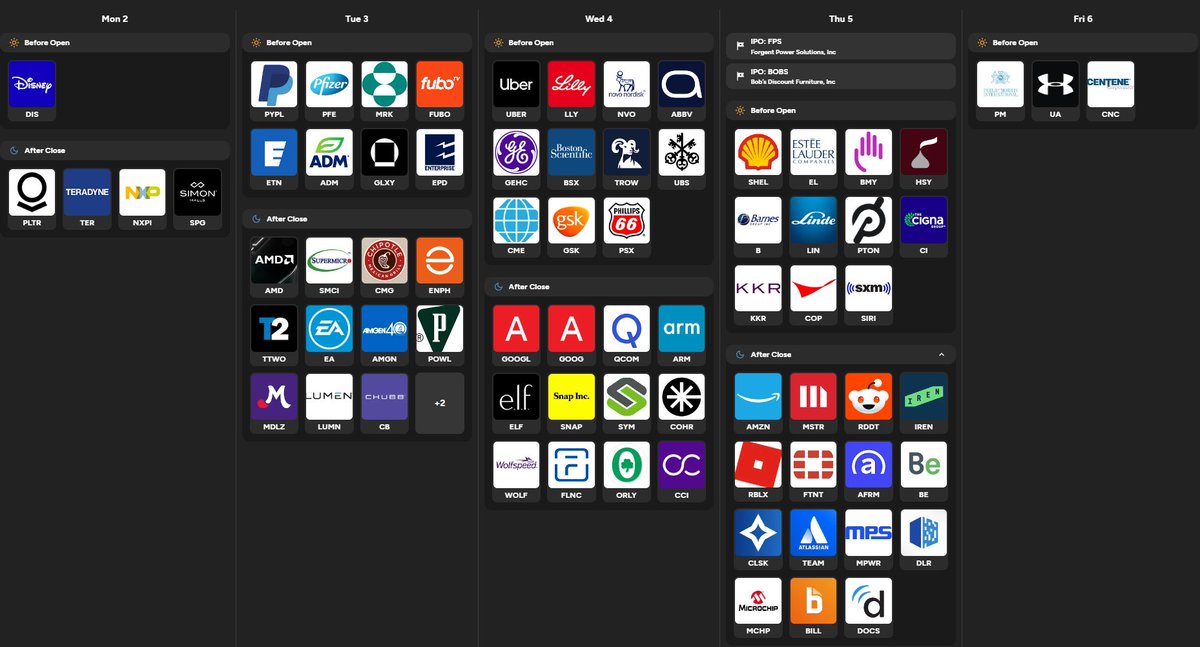Open the ConocoPhillips COP tile
Image resolution: width=1200 pixels, height=647 pixels.
click(x=813, y=294)
